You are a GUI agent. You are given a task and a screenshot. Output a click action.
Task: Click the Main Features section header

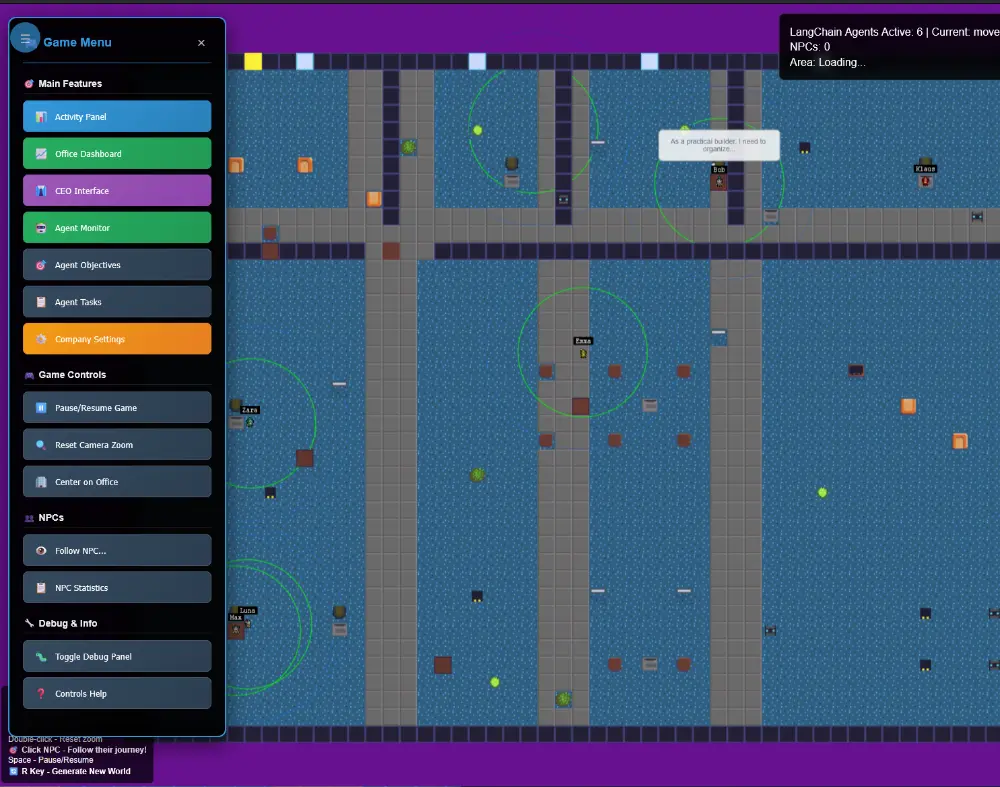(x=70, y=84)
